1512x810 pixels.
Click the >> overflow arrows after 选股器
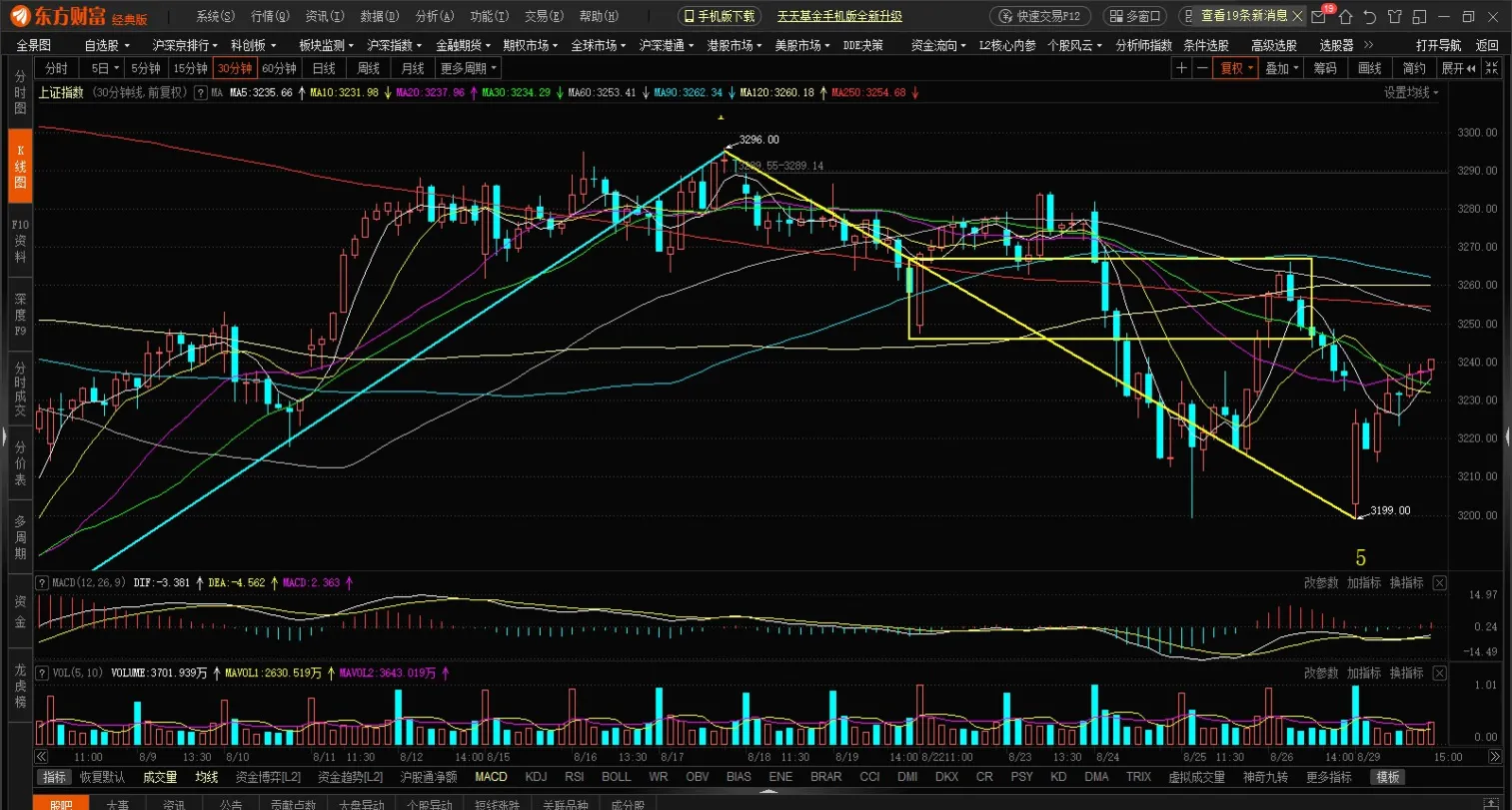(1368, 45)
